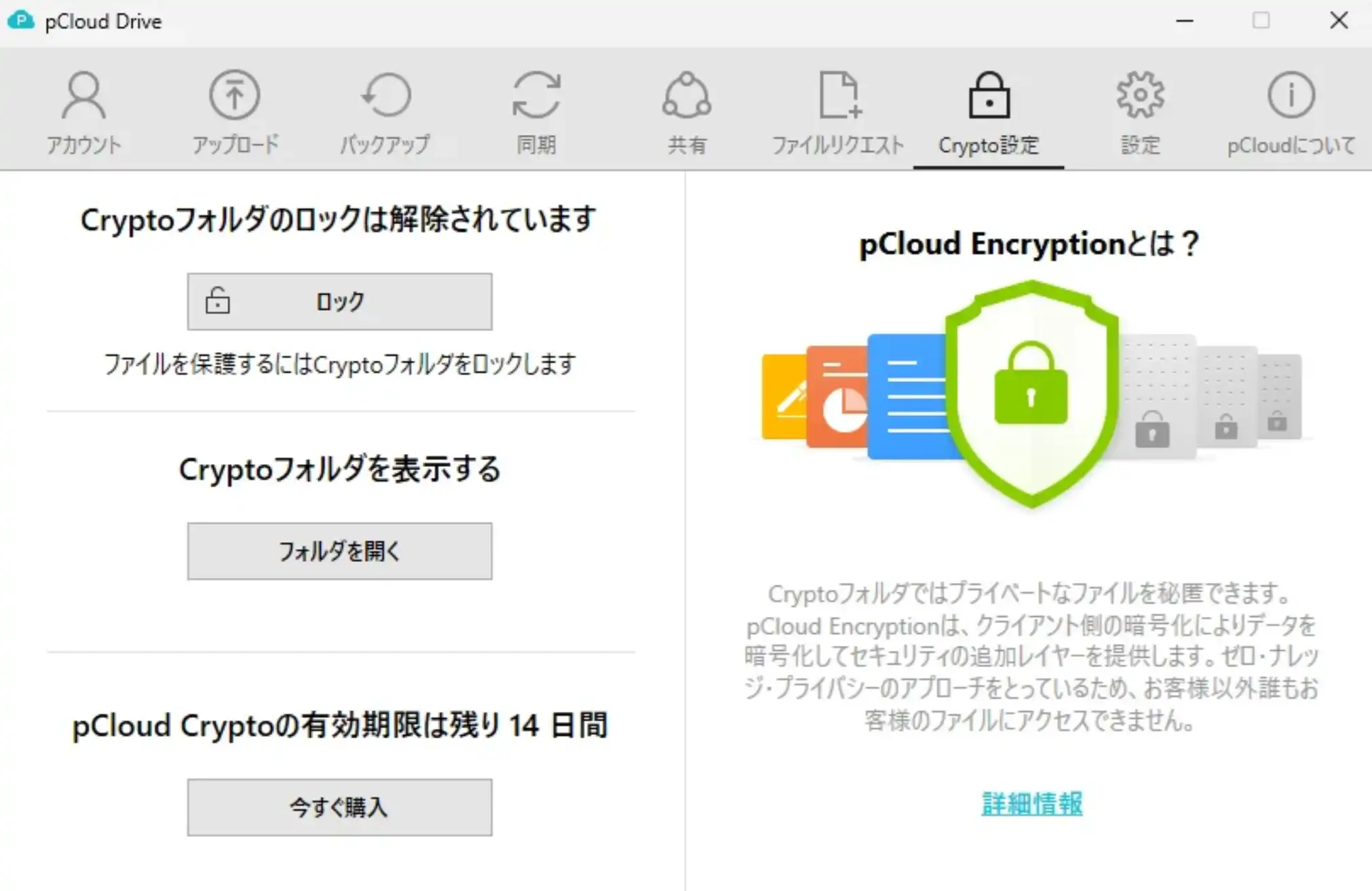This screenshot has width=1372, height=891.
Task: Switch to the アップロード tab label
Action: click(x=235, y=145)
